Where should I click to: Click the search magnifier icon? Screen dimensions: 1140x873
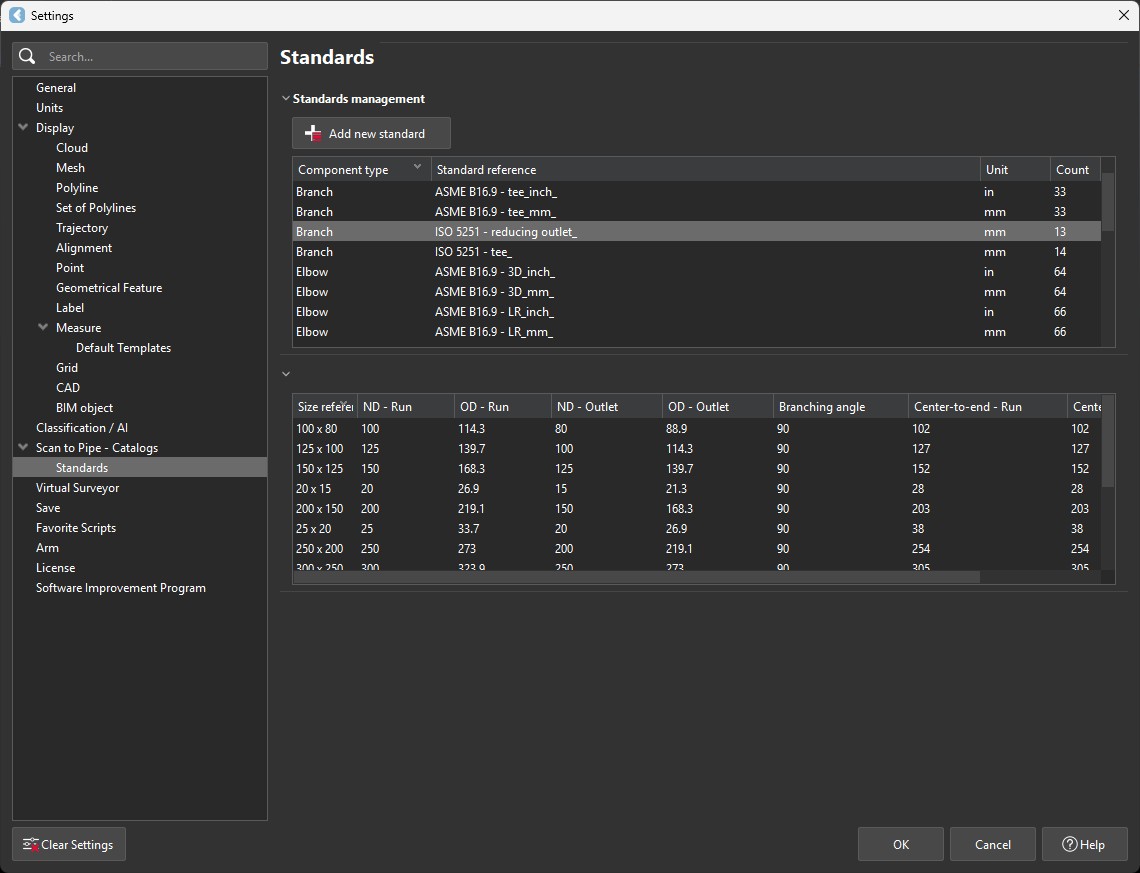[x=27, y=56]
